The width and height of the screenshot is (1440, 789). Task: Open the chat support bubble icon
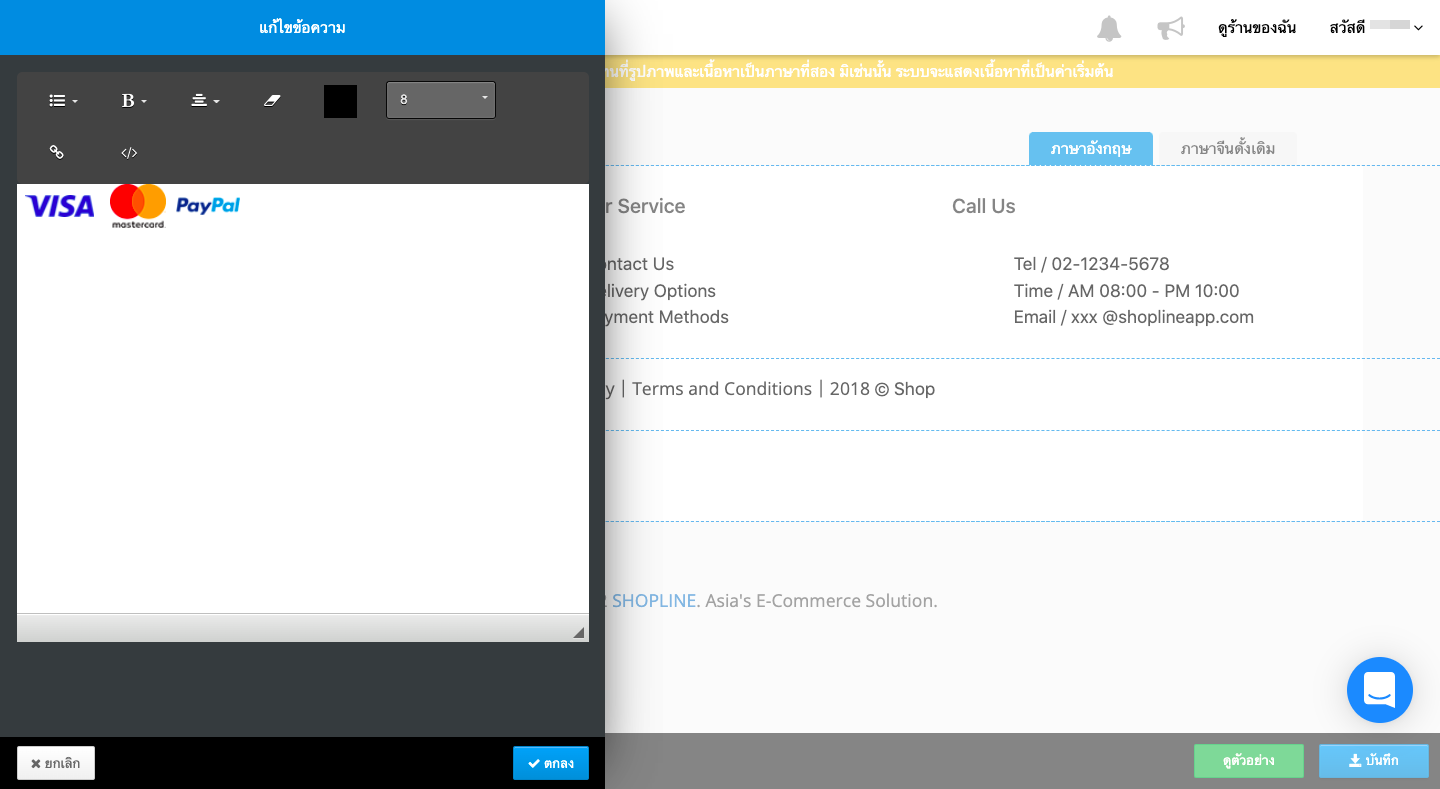click(1380, 690)
